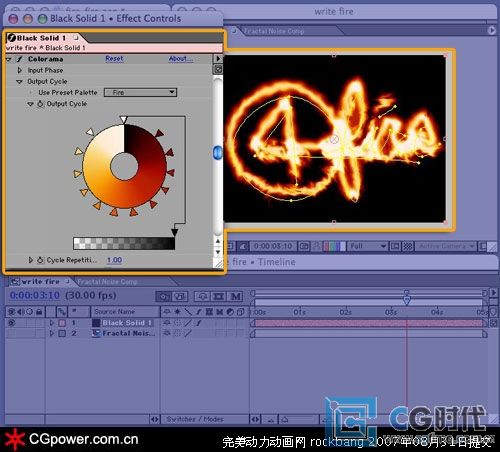Expand the Black Solid 1 layer properties
The height and width of the screenshot is (452, 500).
pos(51,323)
